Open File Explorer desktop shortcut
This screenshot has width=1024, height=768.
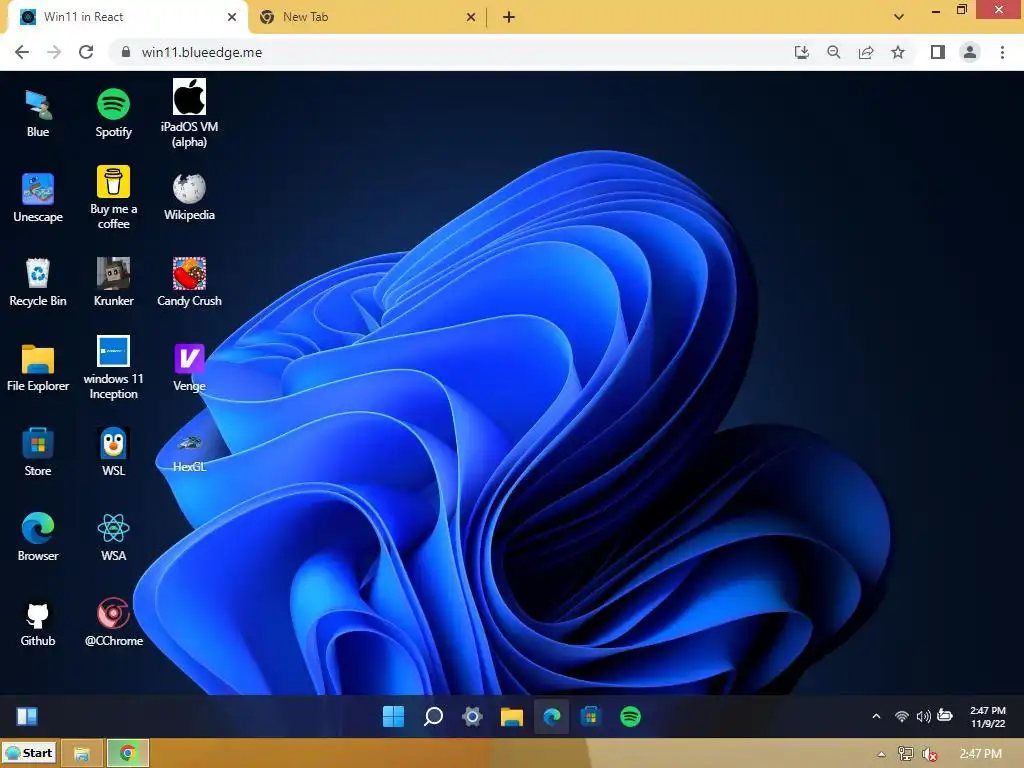click(x=38, y=367)
